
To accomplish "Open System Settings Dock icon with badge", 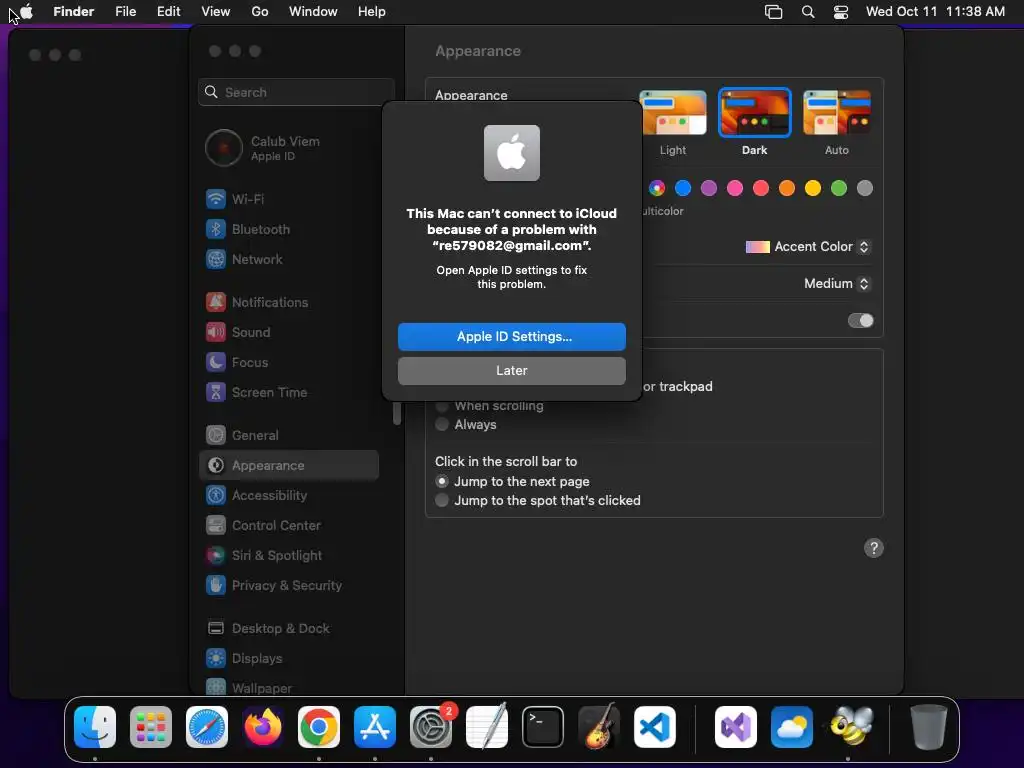I will (431, 727).
